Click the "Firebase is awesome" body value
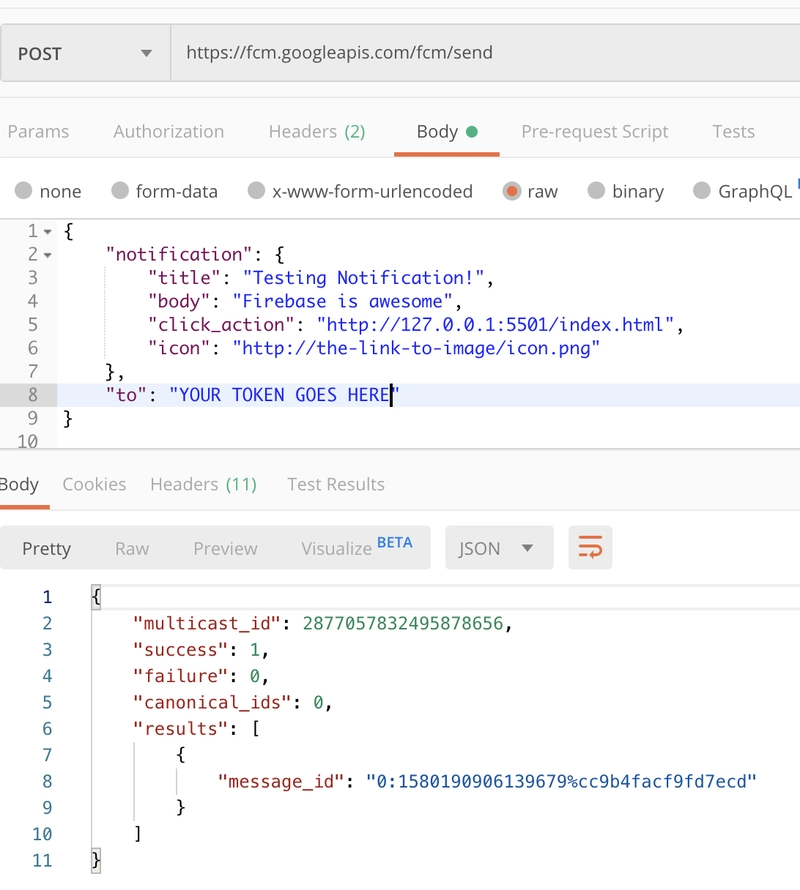 click(342, 301)
